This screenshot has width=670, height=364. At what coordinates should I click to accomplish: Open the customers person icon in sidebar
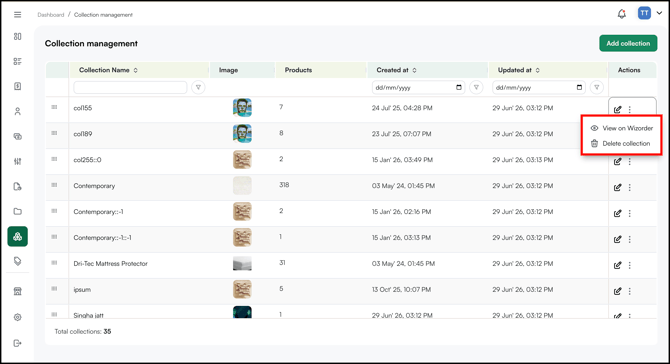pyautogui.click(x=18, y=112)
